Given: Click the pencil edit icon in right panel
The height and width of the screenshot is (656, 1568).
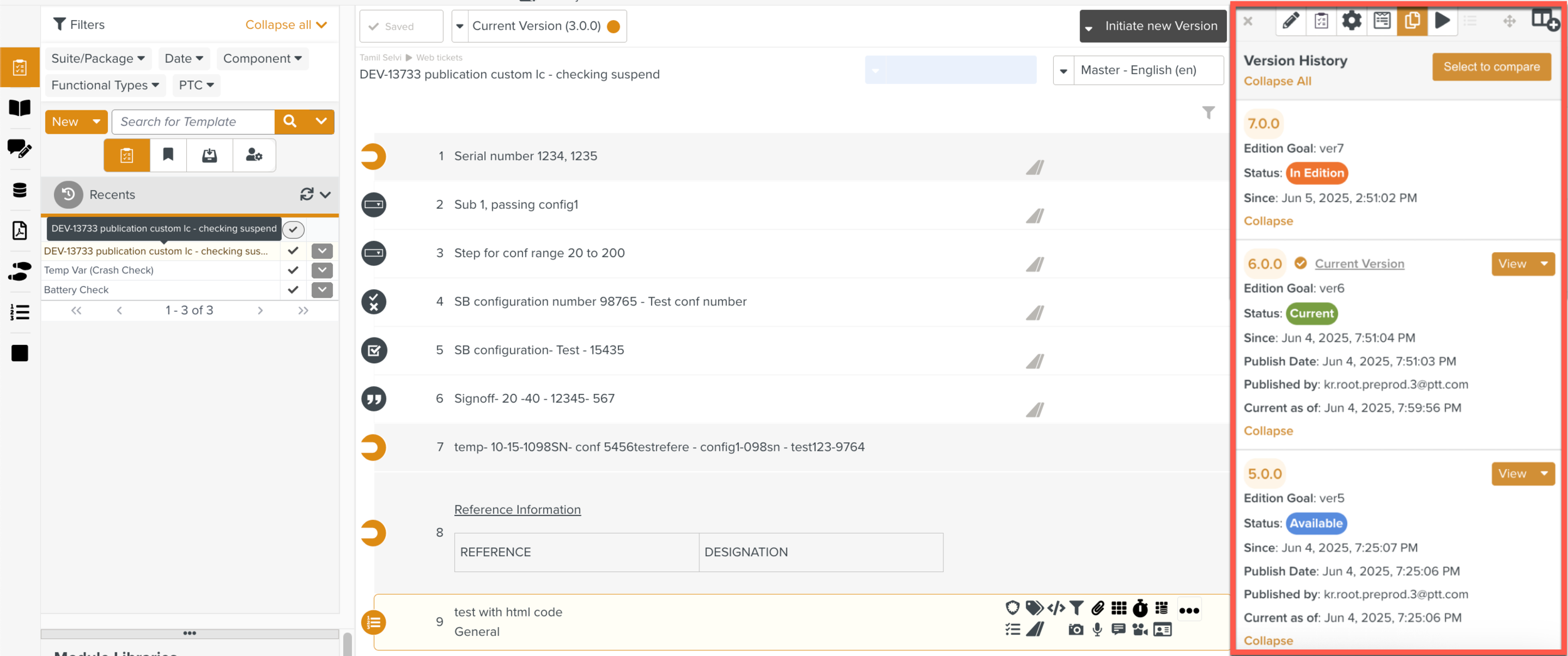Looking at the screenshot, I should click(x=1290, y=21).
